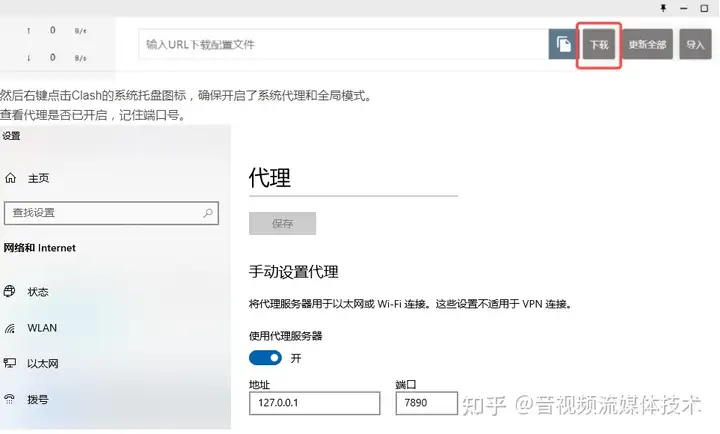This screenshot has height=434, width=720.
Task: Maximize the window
Action: [x=704, y=8]
